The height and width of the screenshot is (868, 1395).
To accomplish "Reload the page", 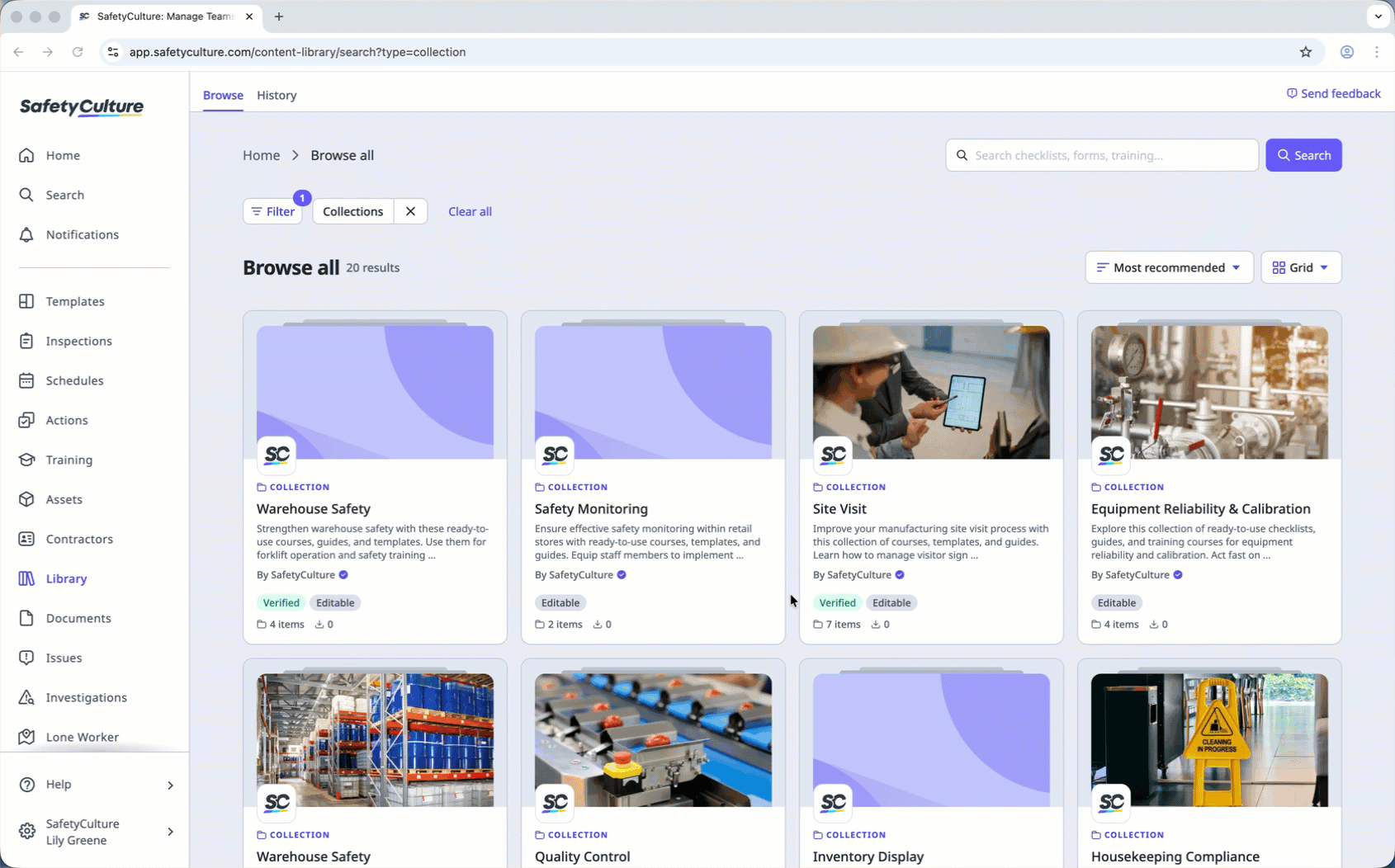I will point(78,52).
